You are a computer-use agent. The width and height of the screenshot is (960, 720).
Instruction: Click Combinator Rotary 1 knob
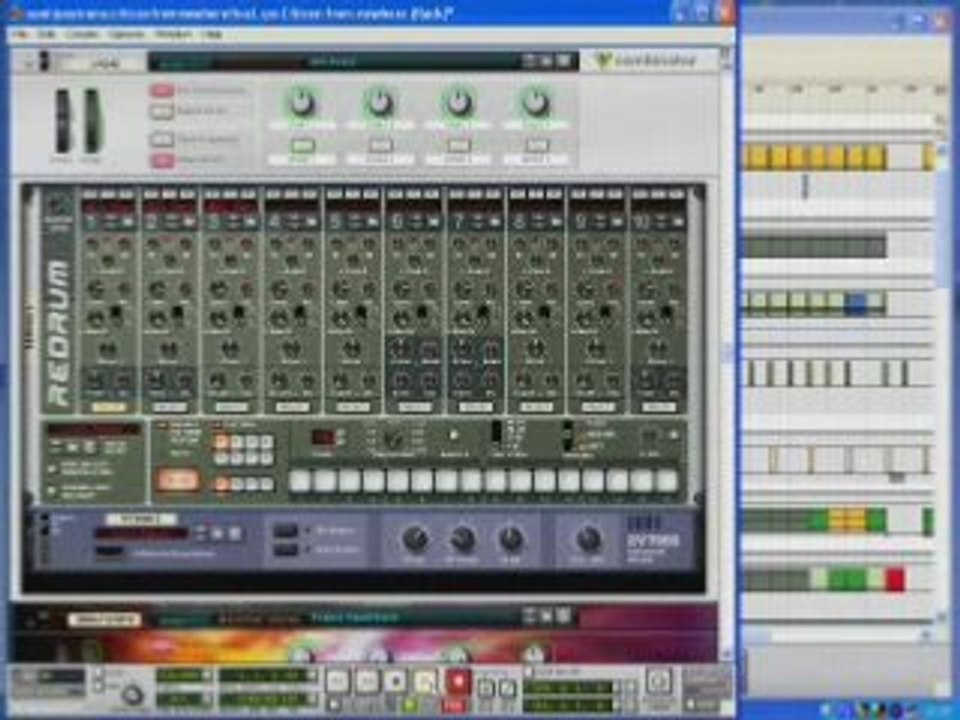[302, 103]
